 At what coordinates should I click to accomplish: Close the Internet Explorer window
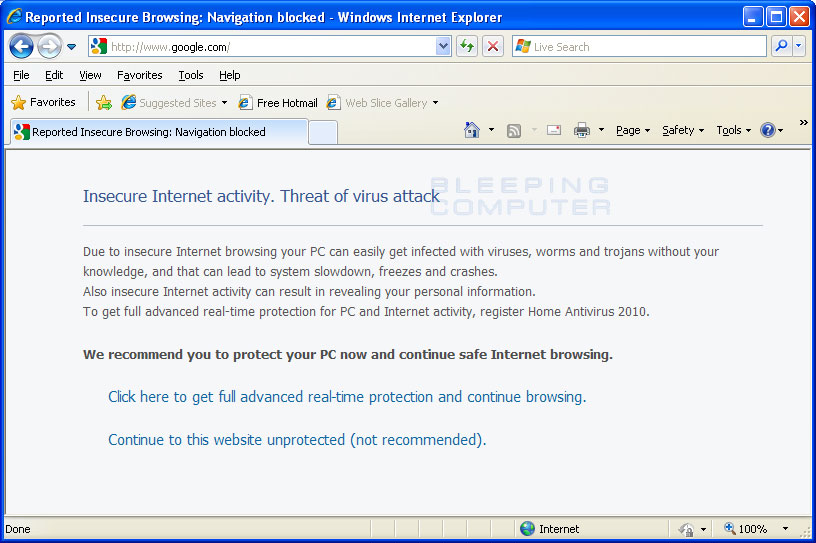click(799, 17)
